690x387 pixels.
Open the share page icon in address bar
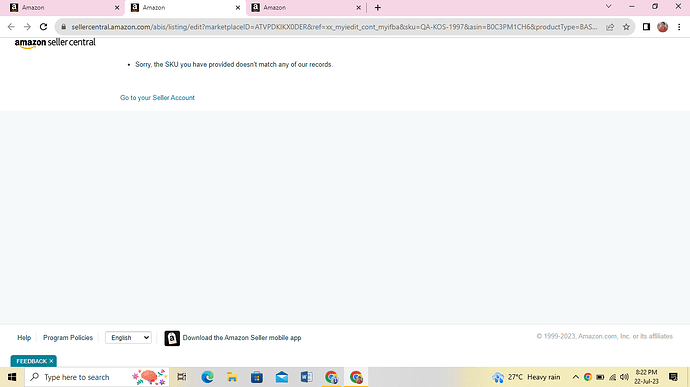coord(610,27)
